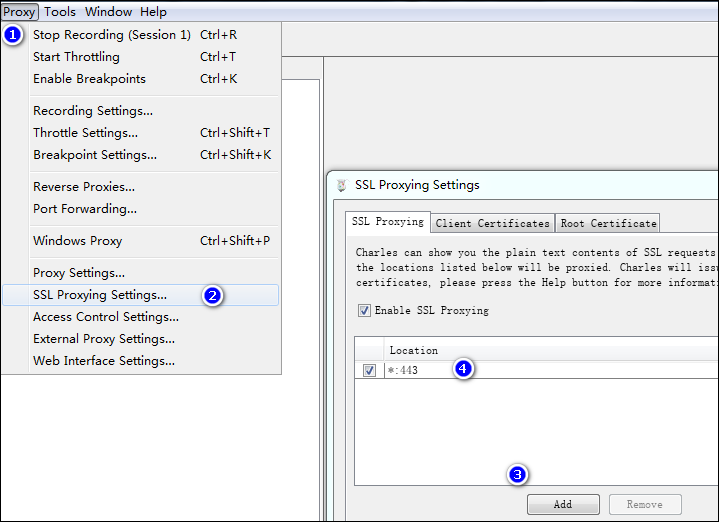This screenshot has width=719, height=522.
Task: Open Port Forwarding...
Action: click(140, 209)
